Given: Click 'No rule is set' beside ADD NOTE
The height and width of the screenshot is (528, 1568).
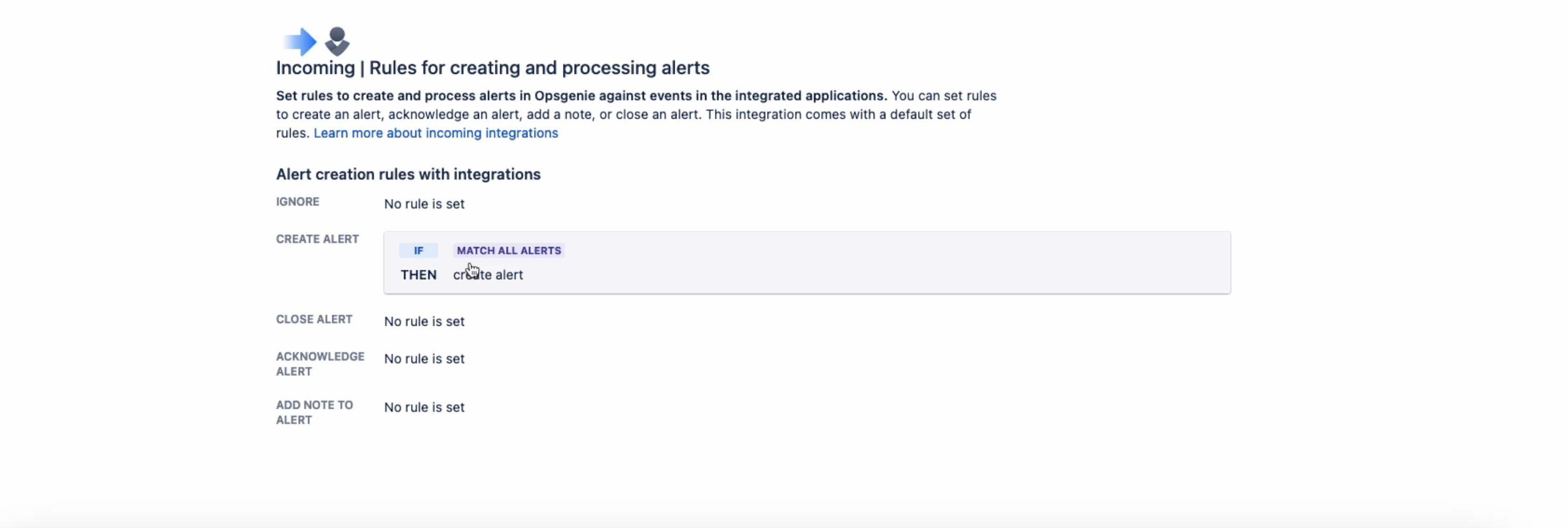Looking at the screenshot, I should (x=424, y=408).
